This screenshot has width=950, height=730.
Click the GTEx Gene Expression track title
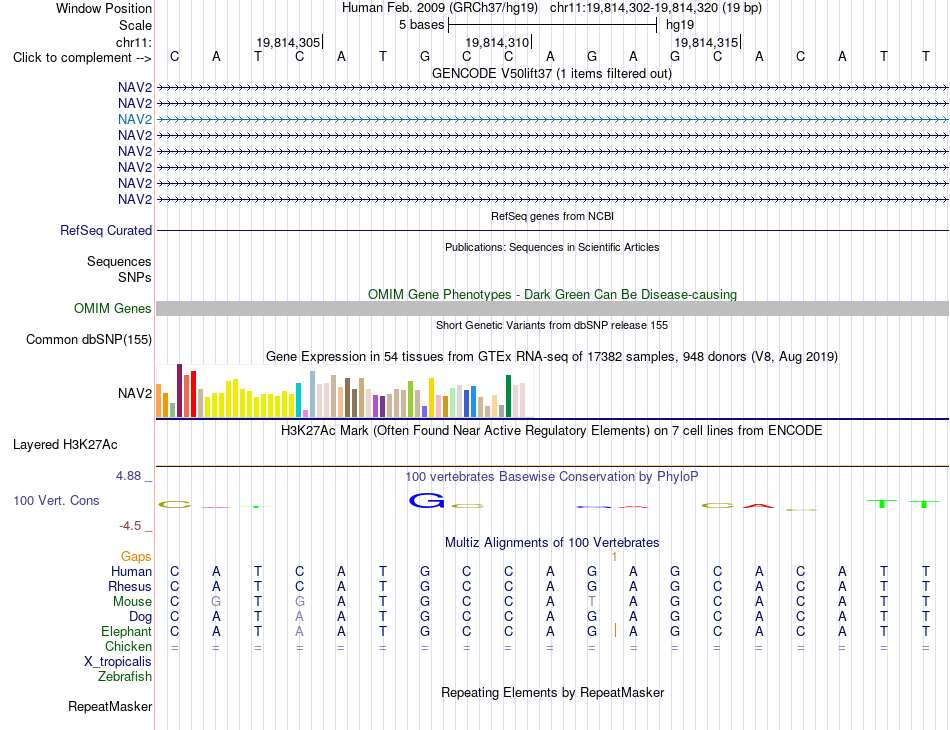click(552, 356)
